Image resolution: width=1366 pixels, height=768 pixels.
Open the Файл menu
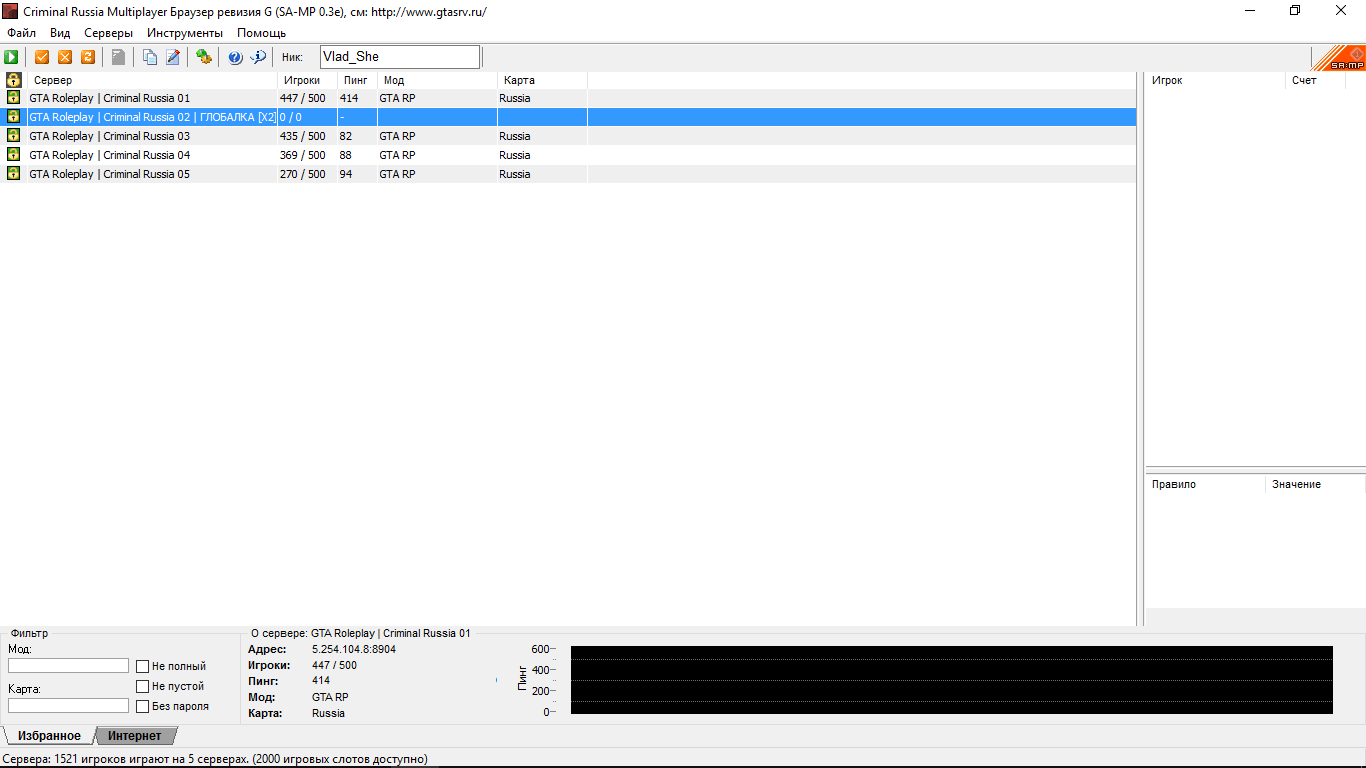tap(21, 33)
